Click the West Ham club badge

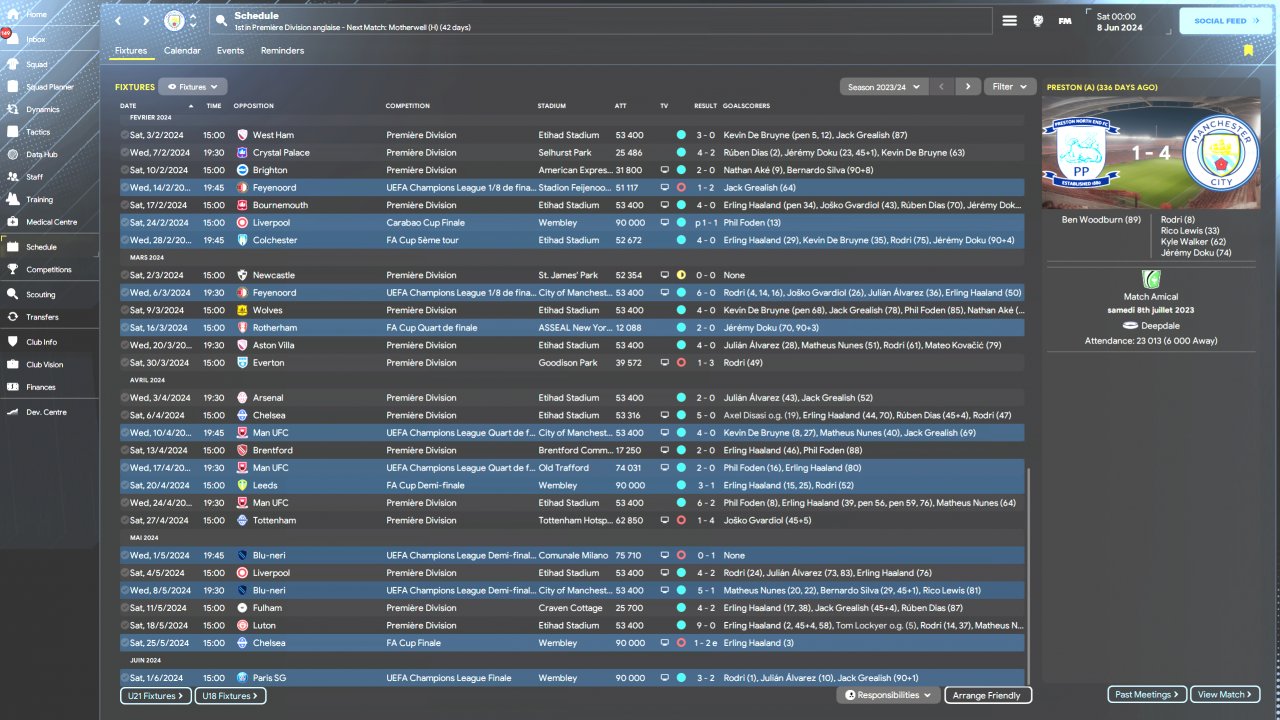pos(242,135)
